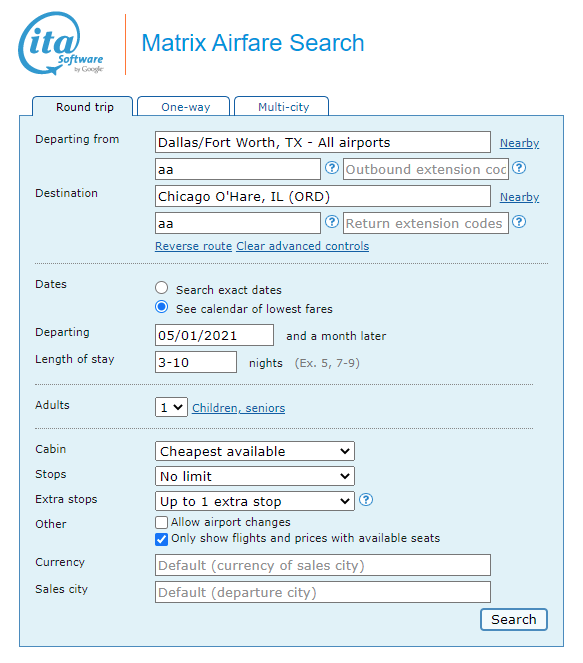This screenshot has width=583, height=663.
Task: Enable Allow airport changes checkbox
Action: [x=161, y=523]
